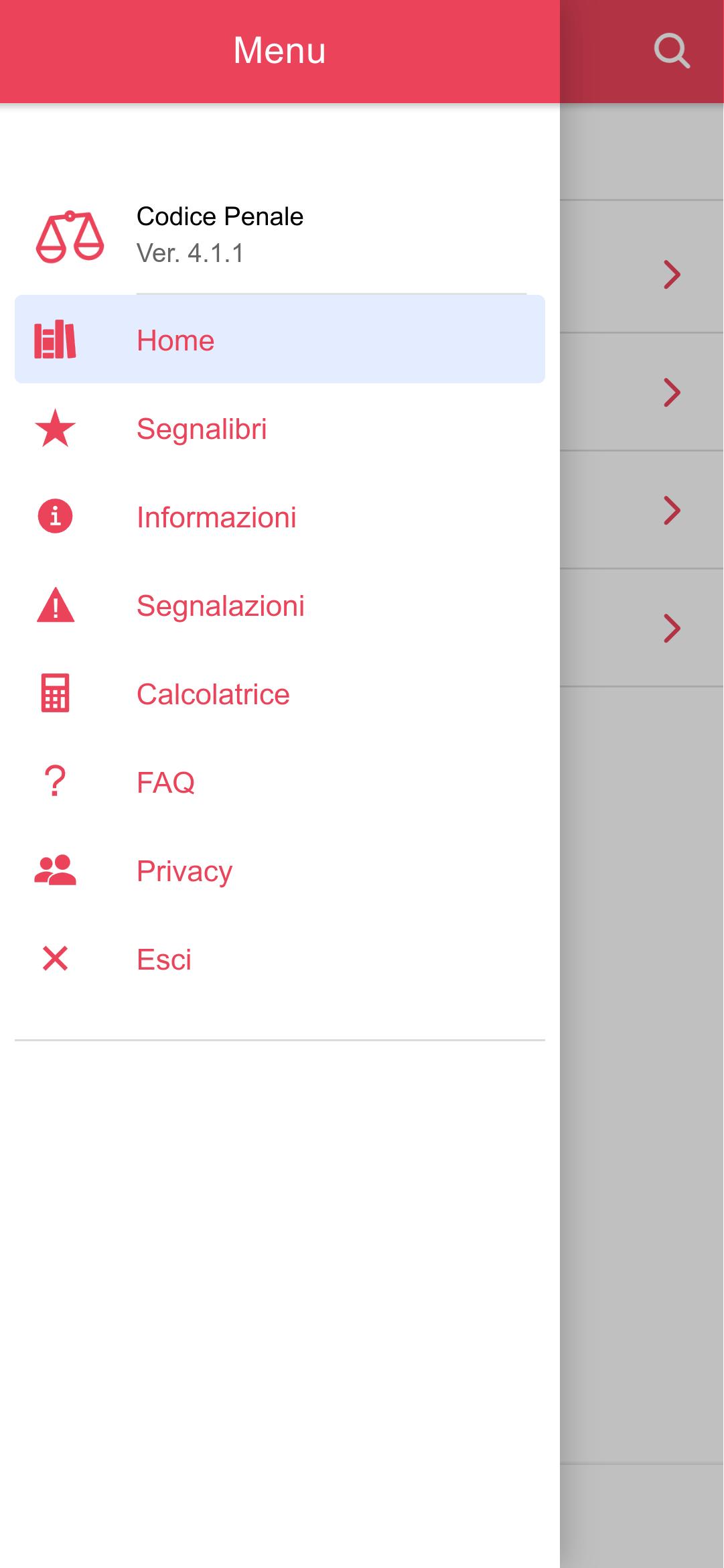
Task: Tap the Segnalazioni warning triangle icon
Action: 55,605
